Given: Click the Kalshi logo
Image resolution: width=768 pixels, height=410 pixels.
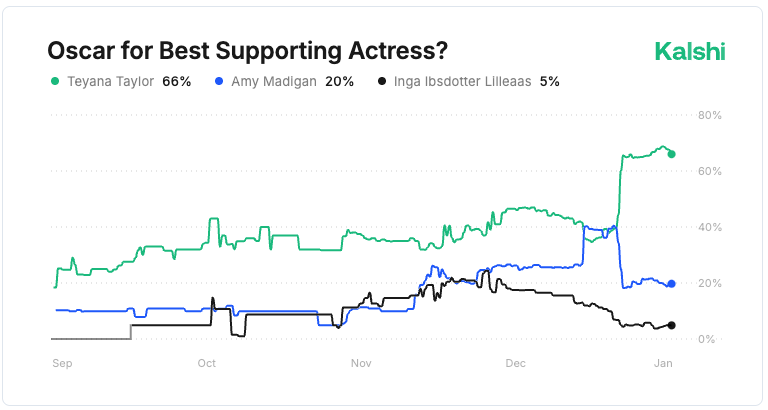Looking at the screenshot, I should coord(689,51).
